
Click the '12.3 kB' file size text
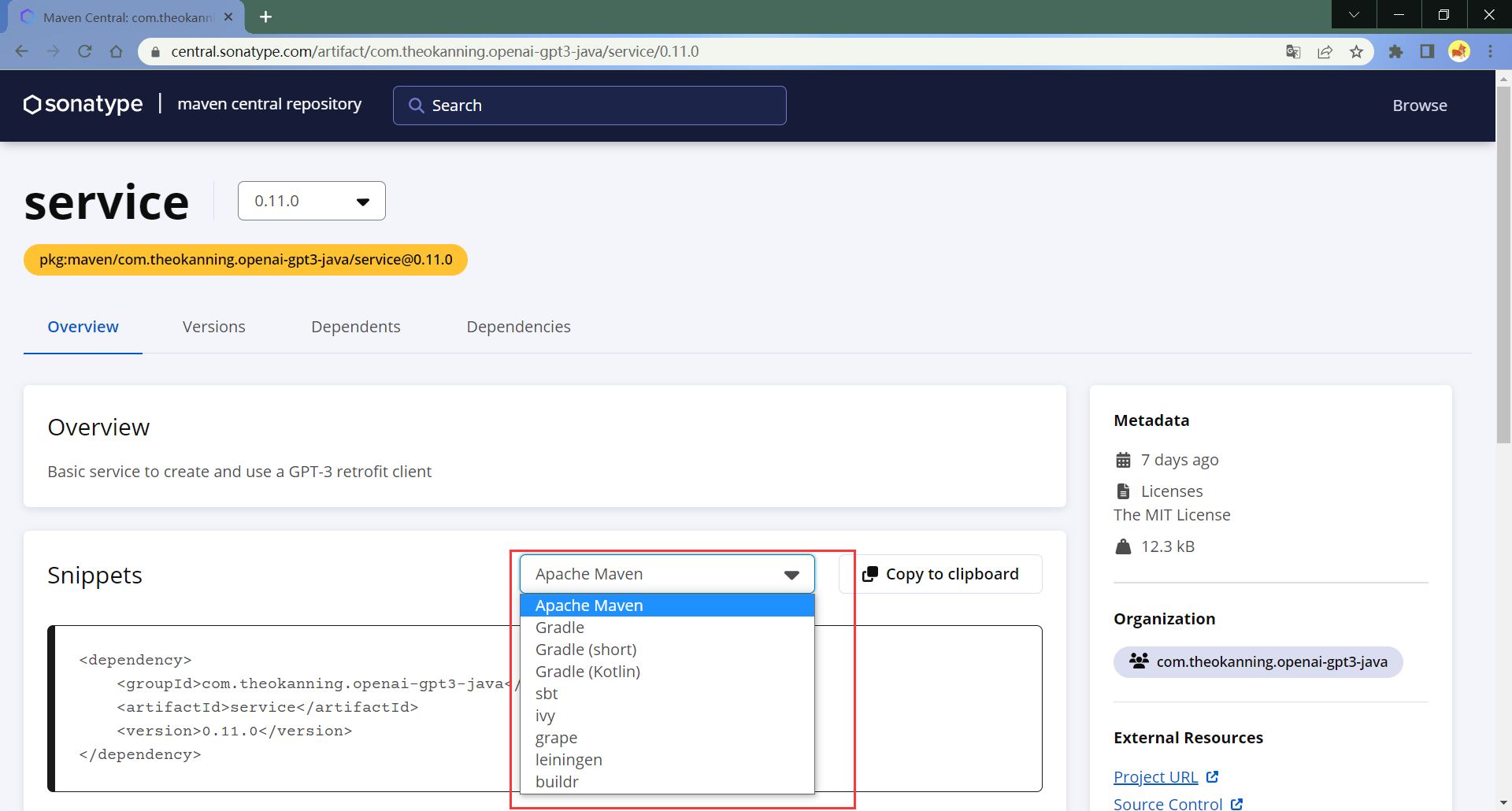coord(1168,546)
